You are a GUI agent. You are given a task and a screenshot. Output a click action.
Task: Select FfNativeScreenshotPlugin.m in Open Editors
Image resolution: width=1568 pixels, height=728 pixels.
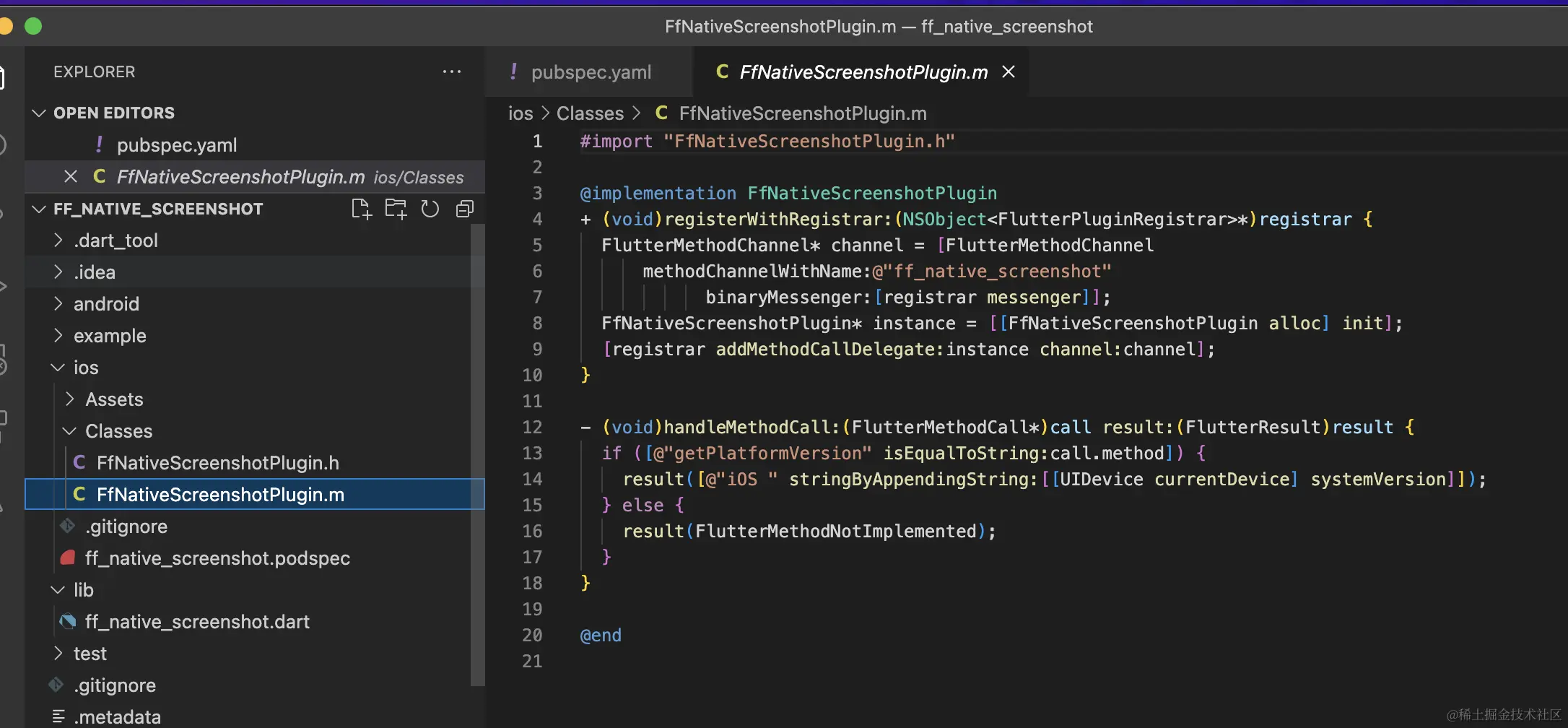point(255,176)
